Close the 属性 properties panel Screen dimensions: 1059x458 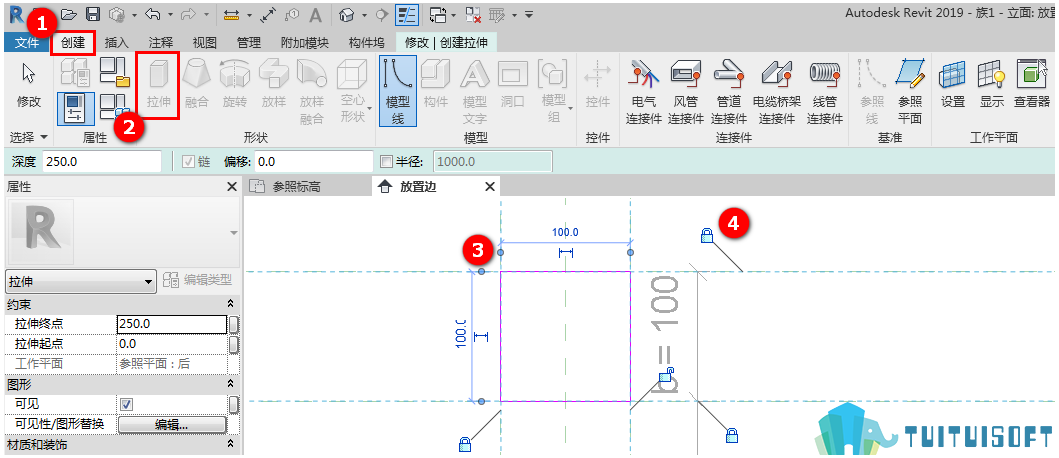[232, 187]
